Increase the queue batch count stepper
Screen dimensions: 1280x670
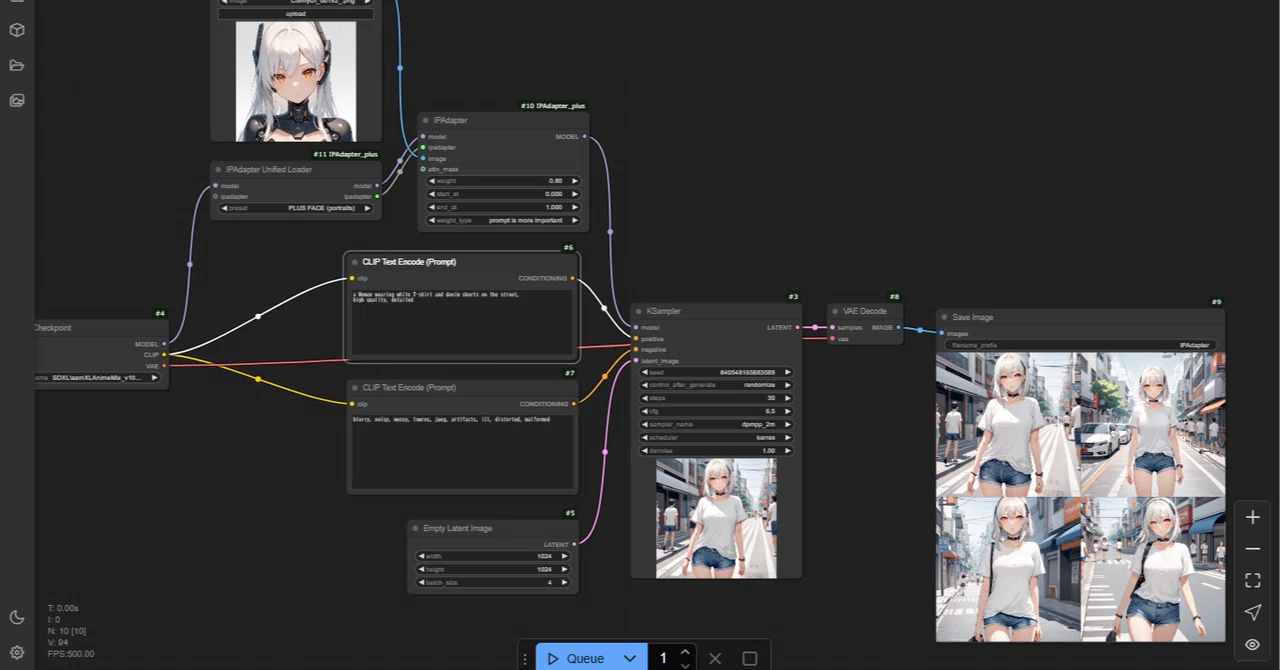click(x=685, y=653)
